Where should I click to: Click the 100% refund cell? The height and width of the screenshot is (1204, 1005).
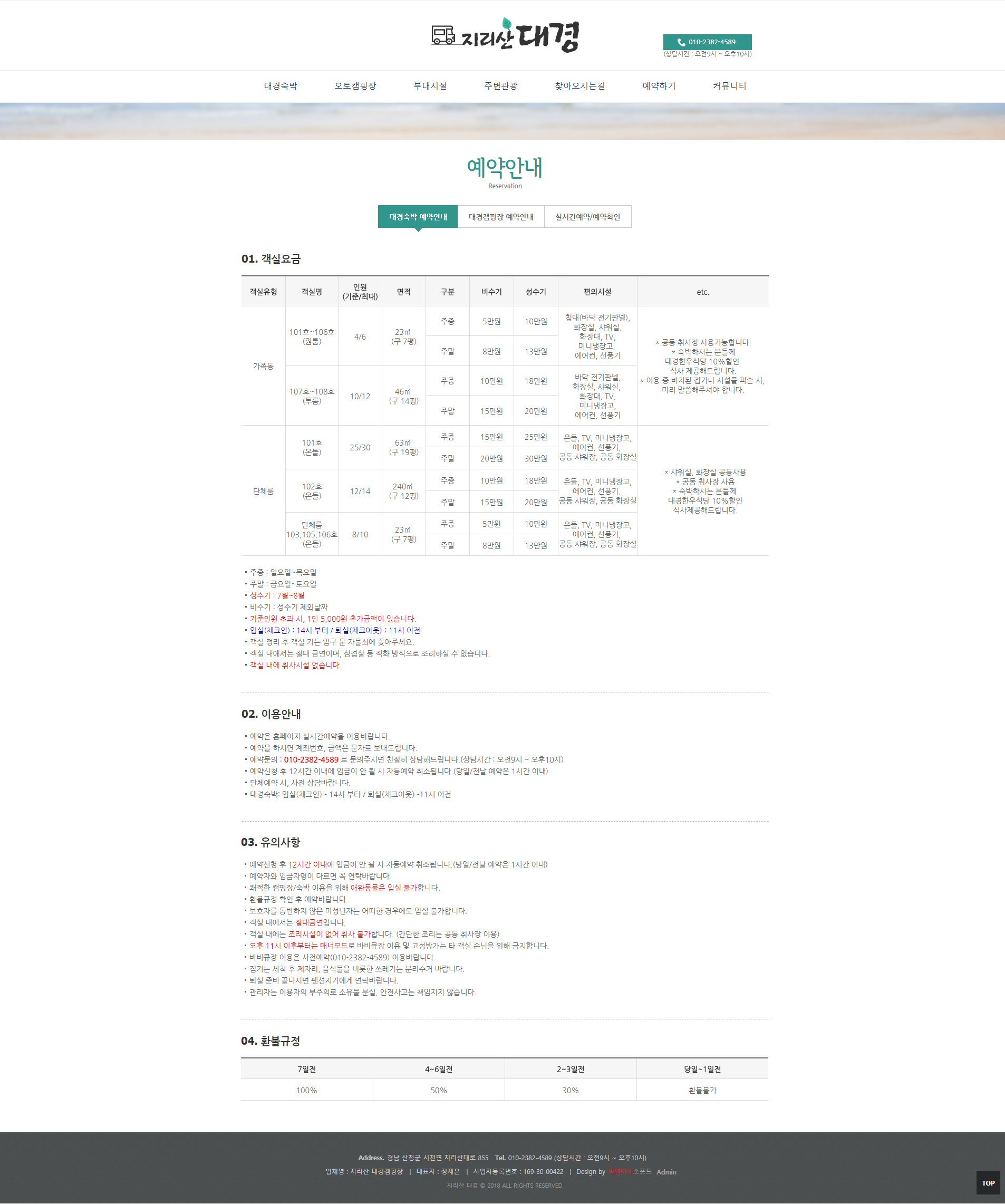point(307,1091)
